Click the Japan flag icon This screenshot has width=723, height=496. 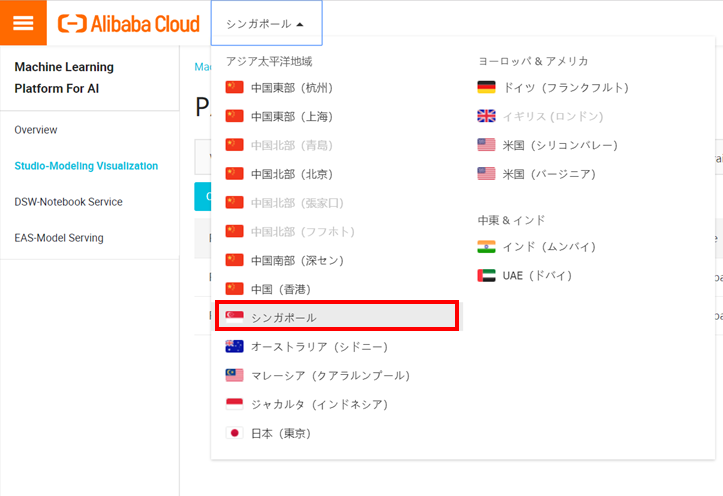click(x=234, y=432)
